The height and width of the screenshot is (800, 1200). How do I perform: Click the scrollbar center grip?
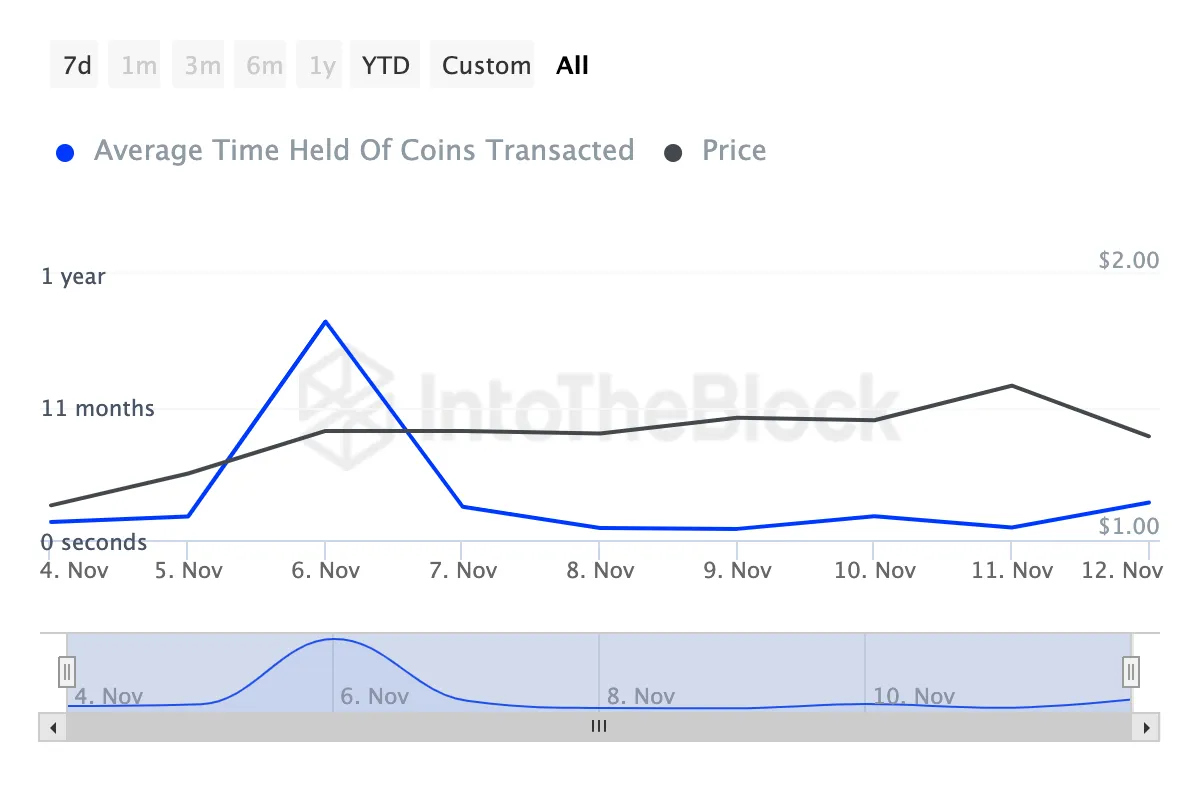599,727
